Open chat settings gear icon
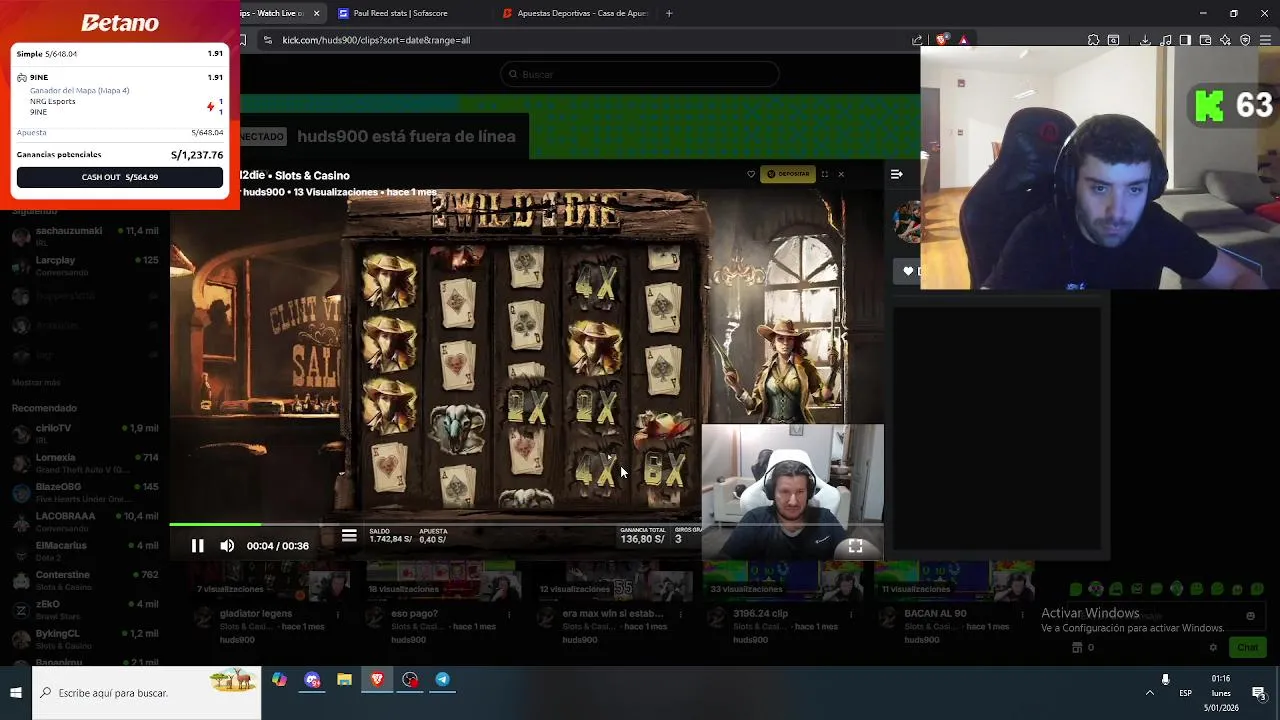 point(1213,647)
